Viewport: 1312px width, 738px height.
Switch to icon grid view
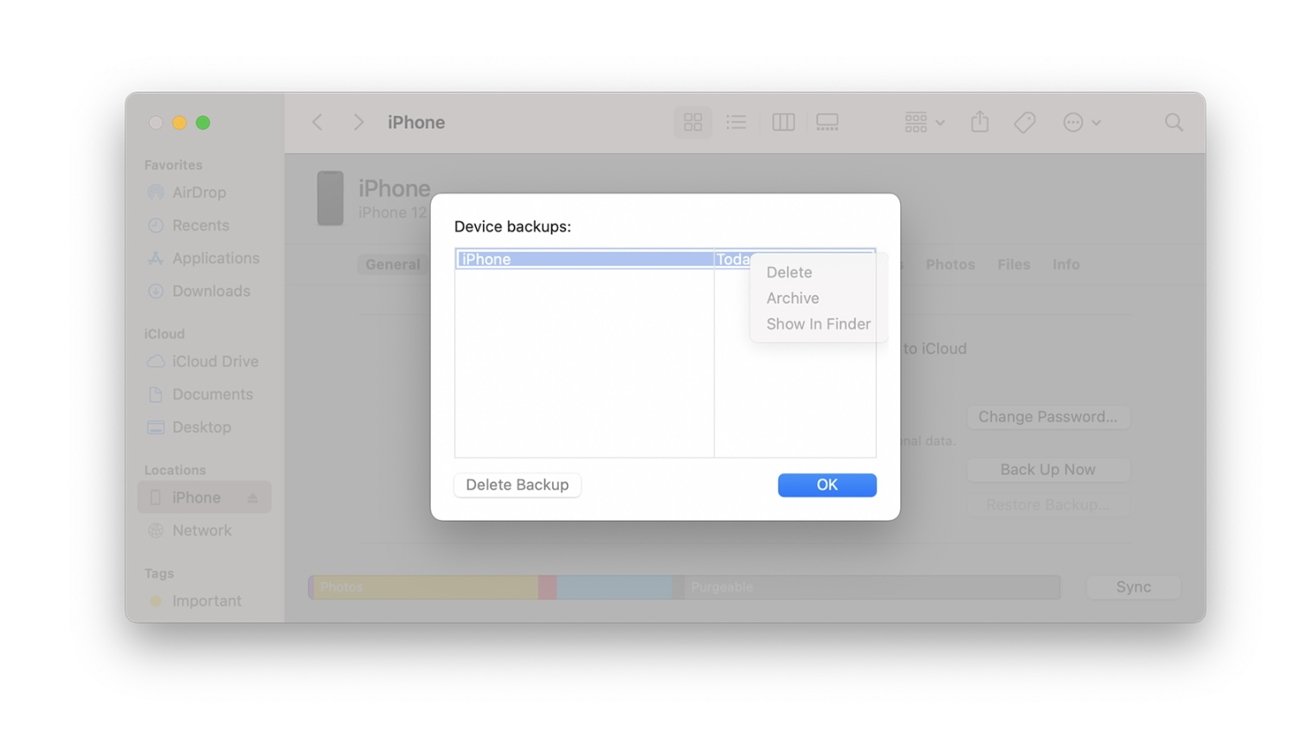pos(692,122)
